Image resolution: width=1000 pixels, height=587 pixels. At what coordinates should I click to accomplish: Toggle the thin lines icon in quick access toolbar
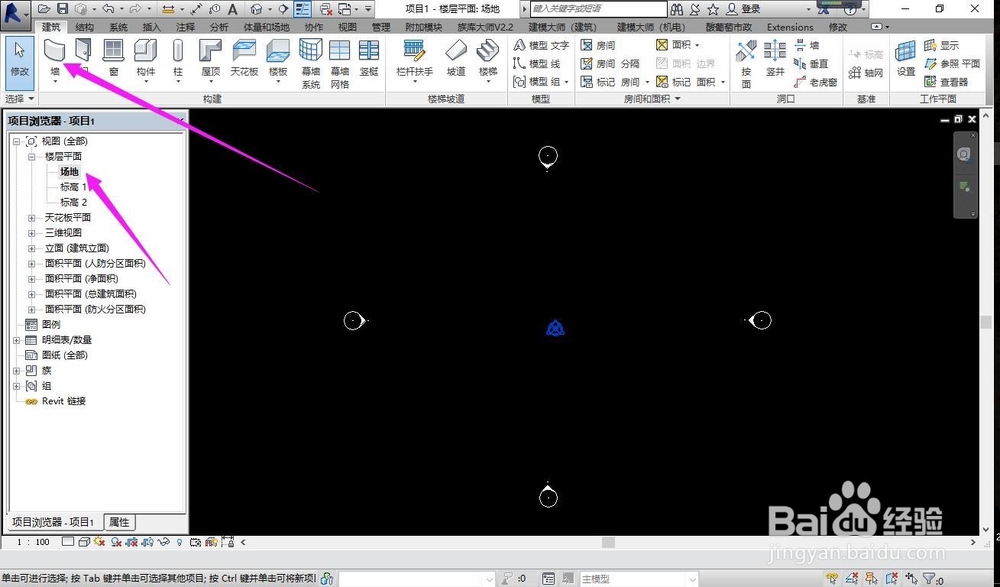(303, 9)
